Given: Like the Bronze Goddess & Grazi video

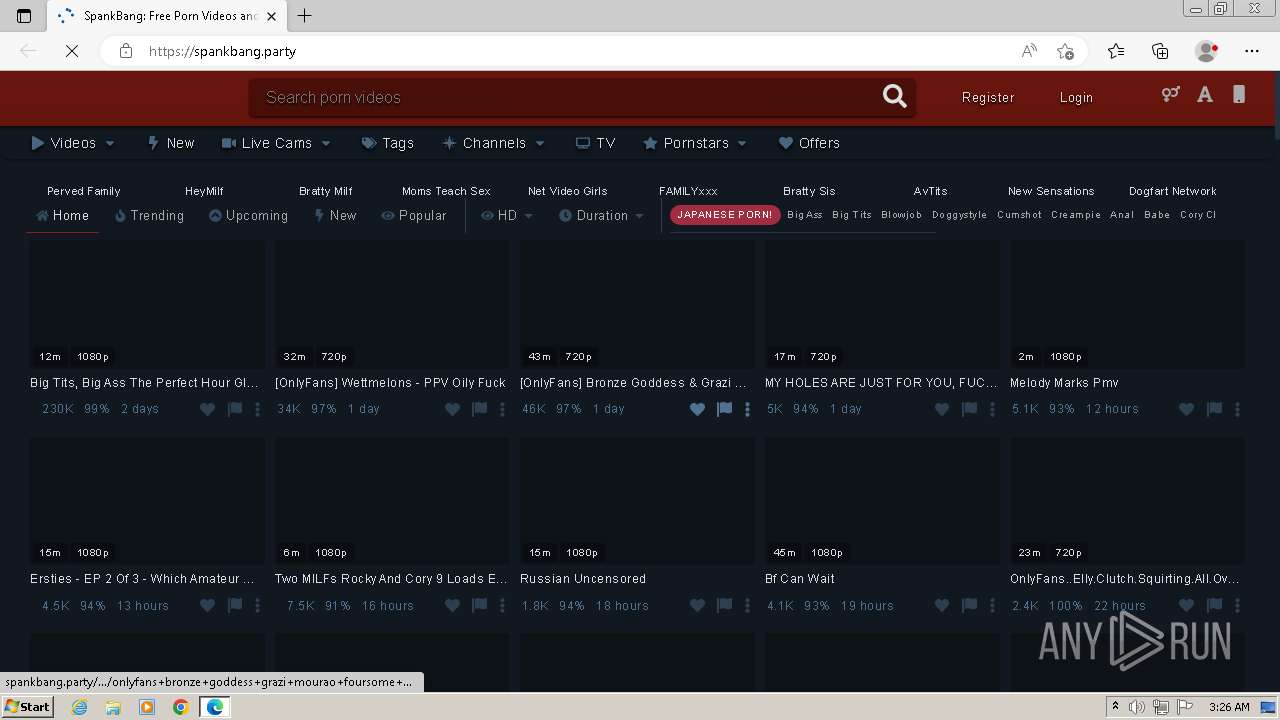Looking at the screenshot, I should point(697,409).
